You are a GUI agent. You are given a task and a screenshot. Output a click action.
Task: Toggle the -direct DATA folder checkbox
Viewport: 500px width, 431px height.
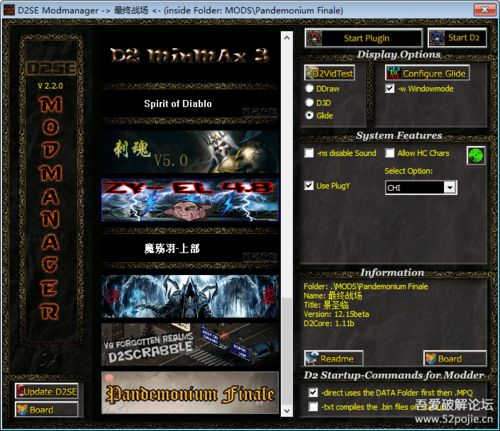[313, 392]
